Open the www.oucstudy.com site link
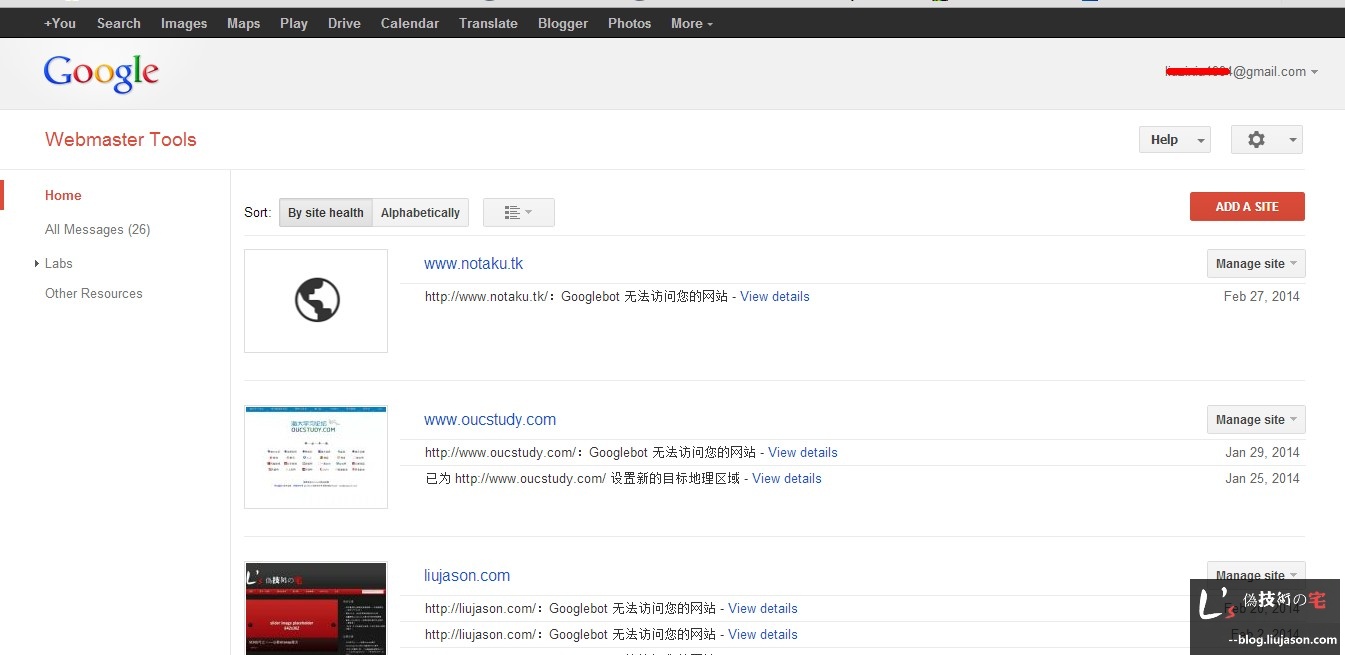Viewport: 1345px width, 655px height. (489, 420)
